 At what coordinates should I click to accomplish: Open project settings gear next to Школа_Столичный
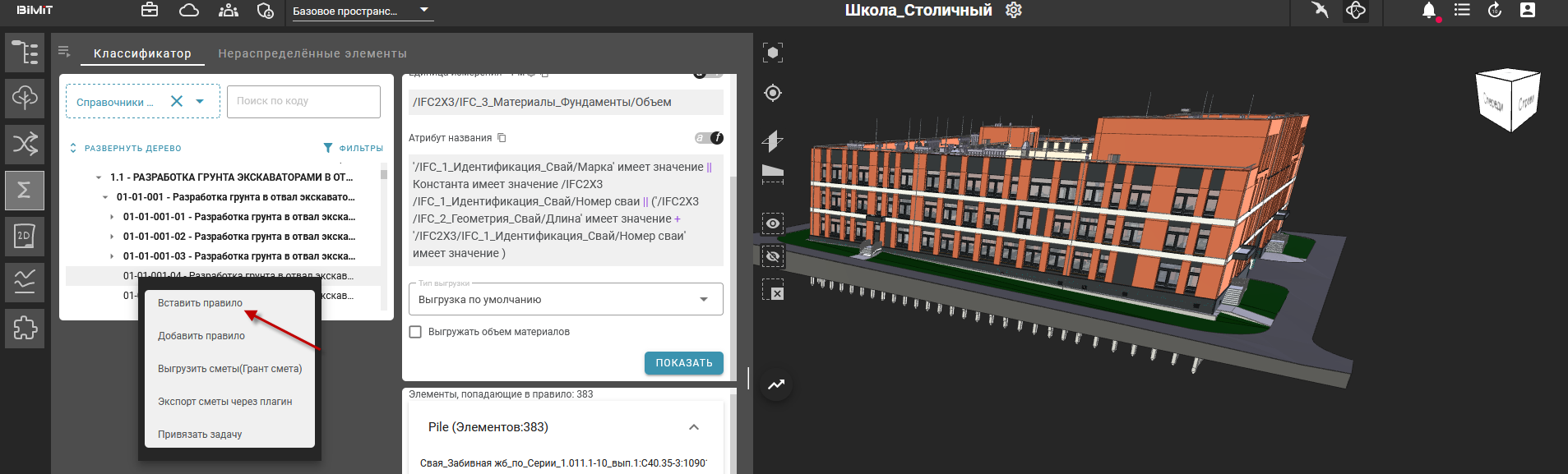point(1014,10)
